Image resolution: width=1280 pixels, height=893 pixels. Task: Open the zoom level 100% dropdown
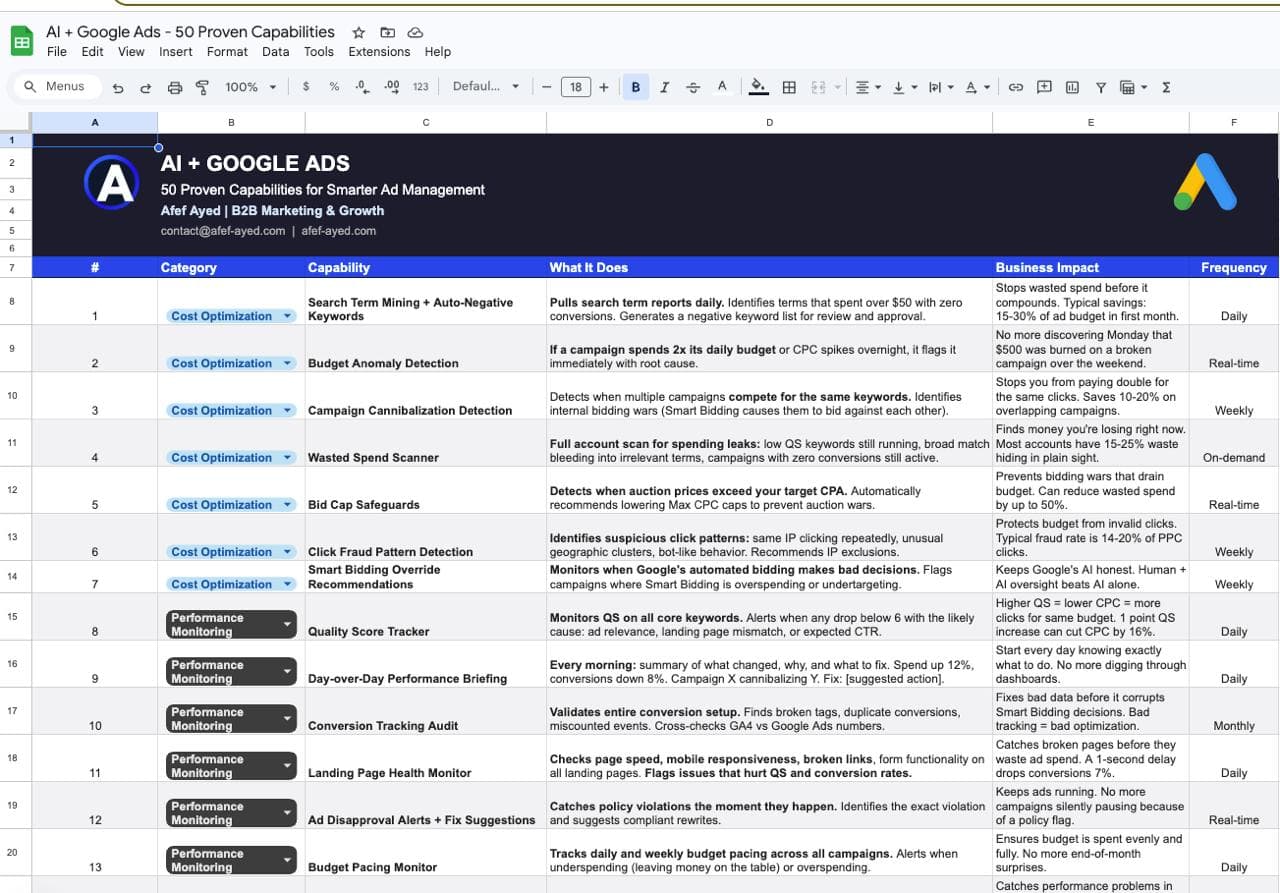point(250,87)
